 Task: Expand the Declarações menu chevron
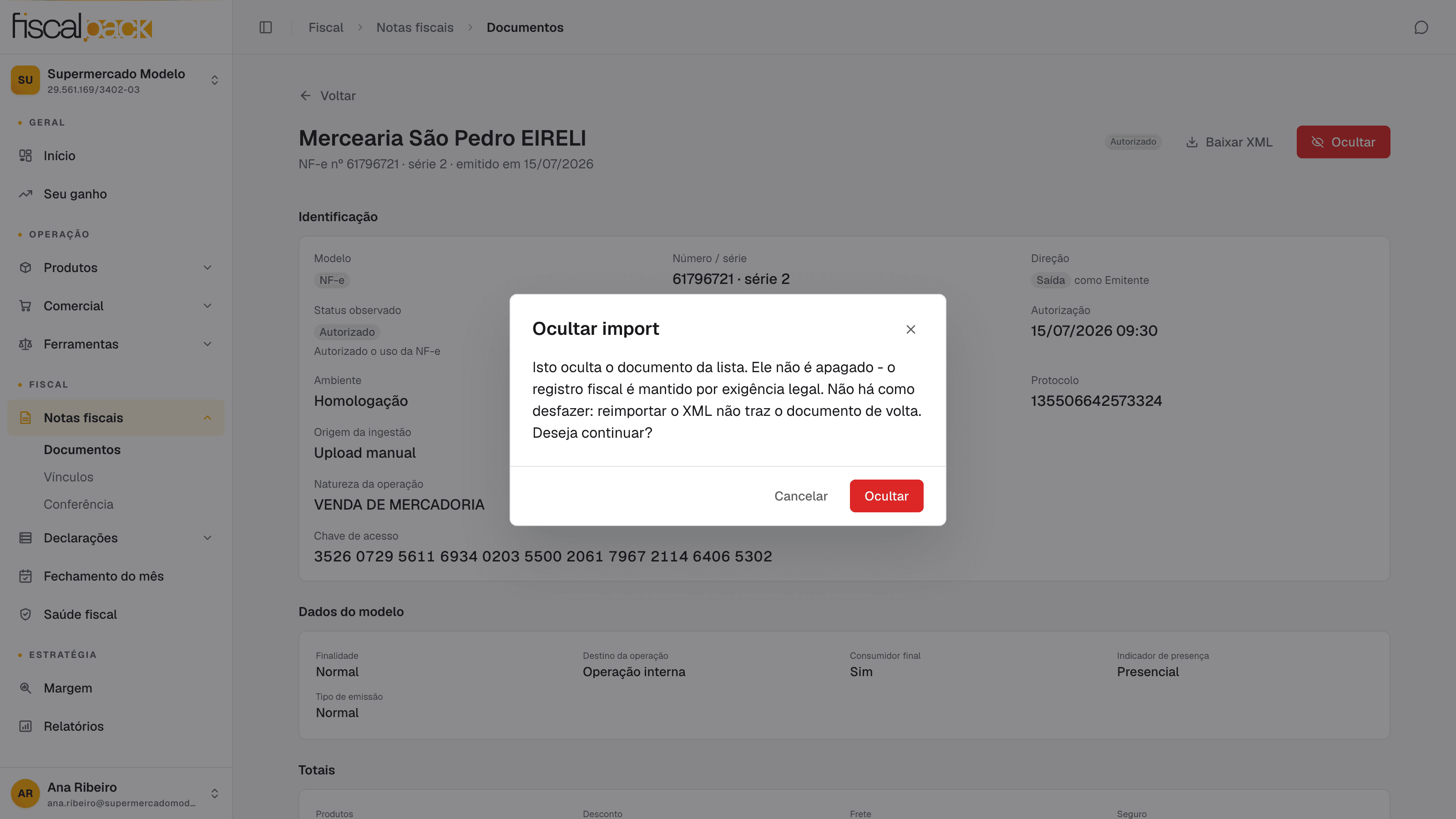click(x=207, y=537)
